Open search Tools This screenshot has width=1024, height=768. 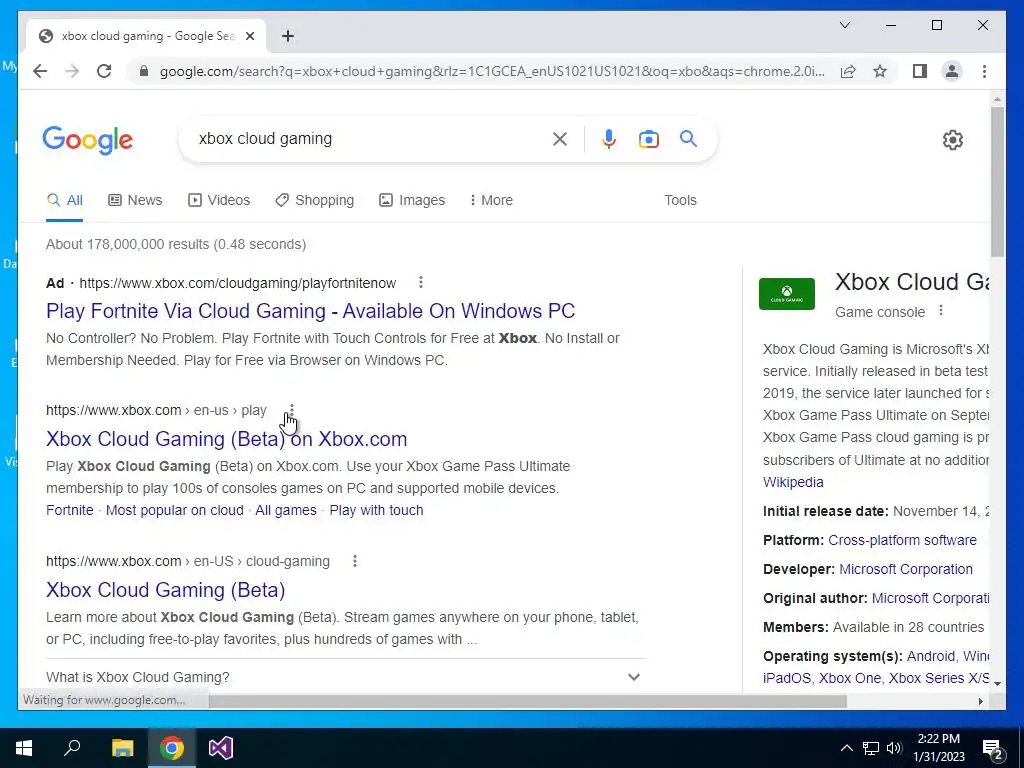coord(680,200)
